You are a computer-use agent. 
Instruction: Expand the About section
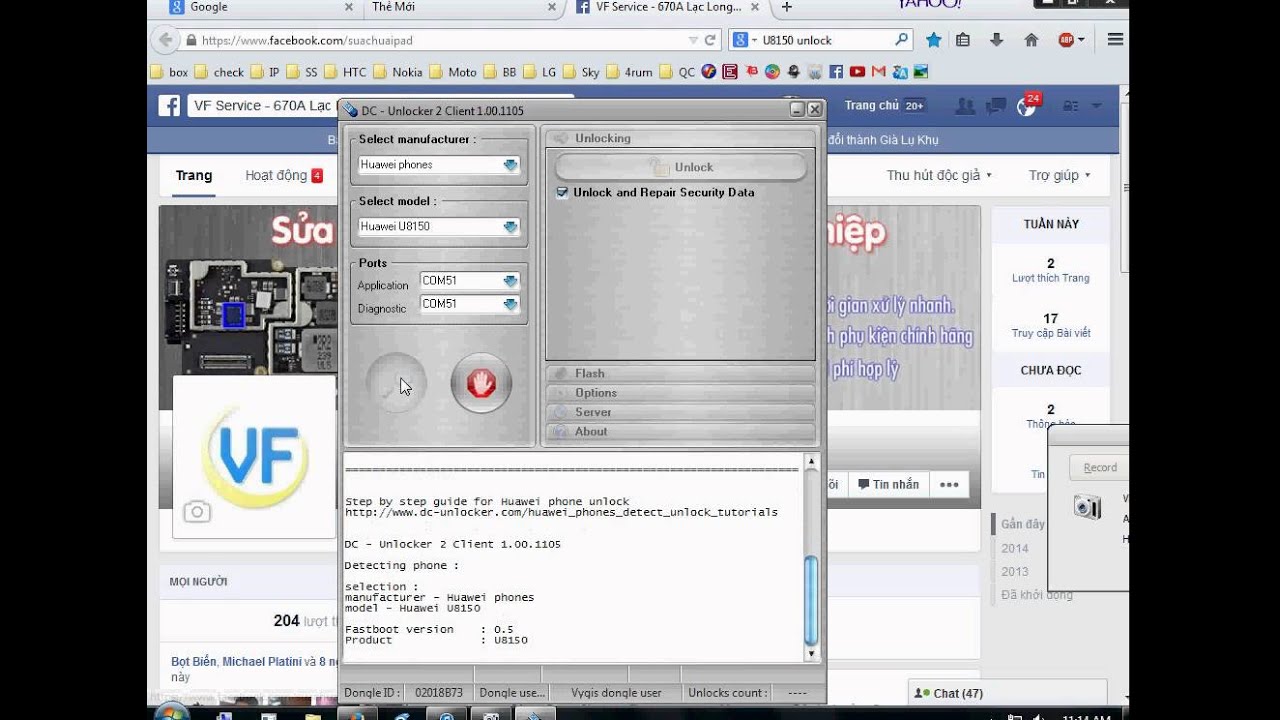pos(680,432)
